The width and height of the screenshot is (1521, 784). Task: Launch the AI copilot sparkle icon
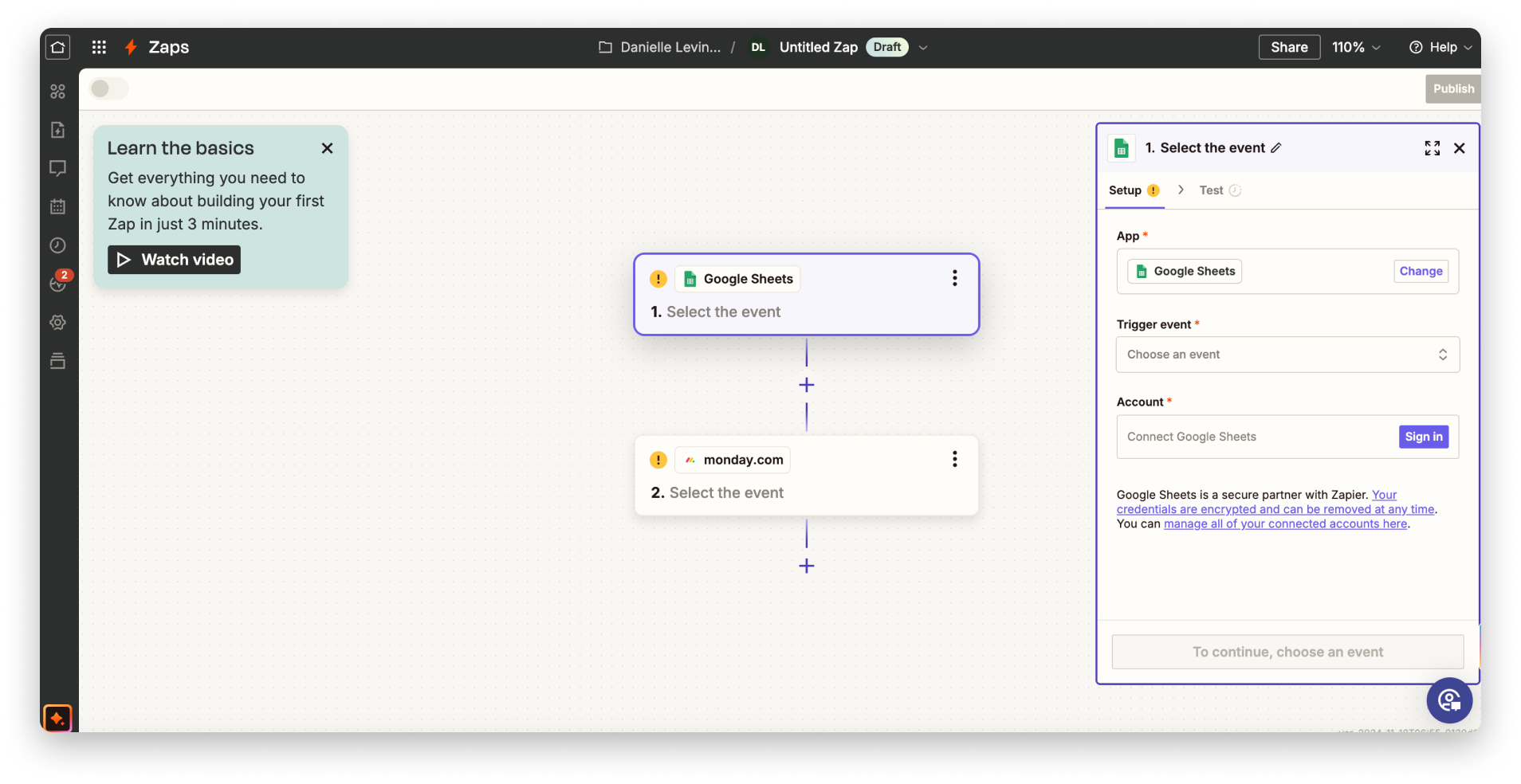click(57, 718)
